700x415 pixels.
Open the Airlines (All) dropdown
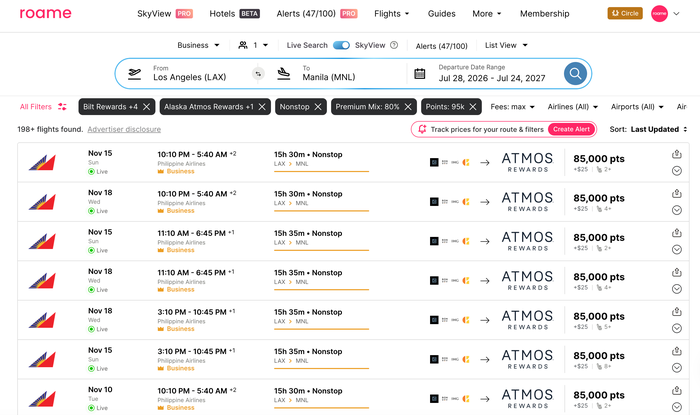[573, 107]
